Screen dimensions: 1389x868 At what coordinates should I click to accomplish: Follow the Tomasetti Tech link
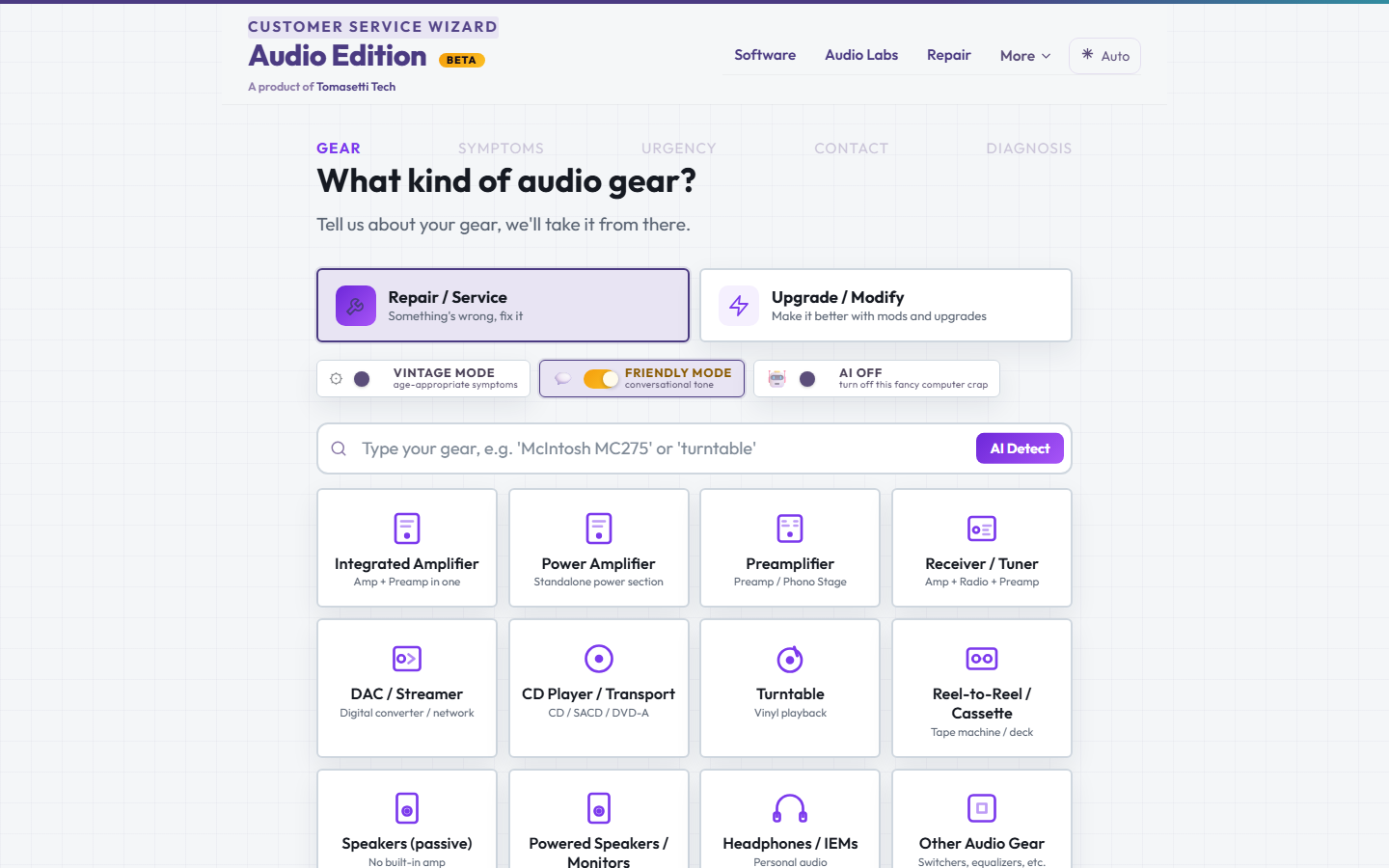356,87
